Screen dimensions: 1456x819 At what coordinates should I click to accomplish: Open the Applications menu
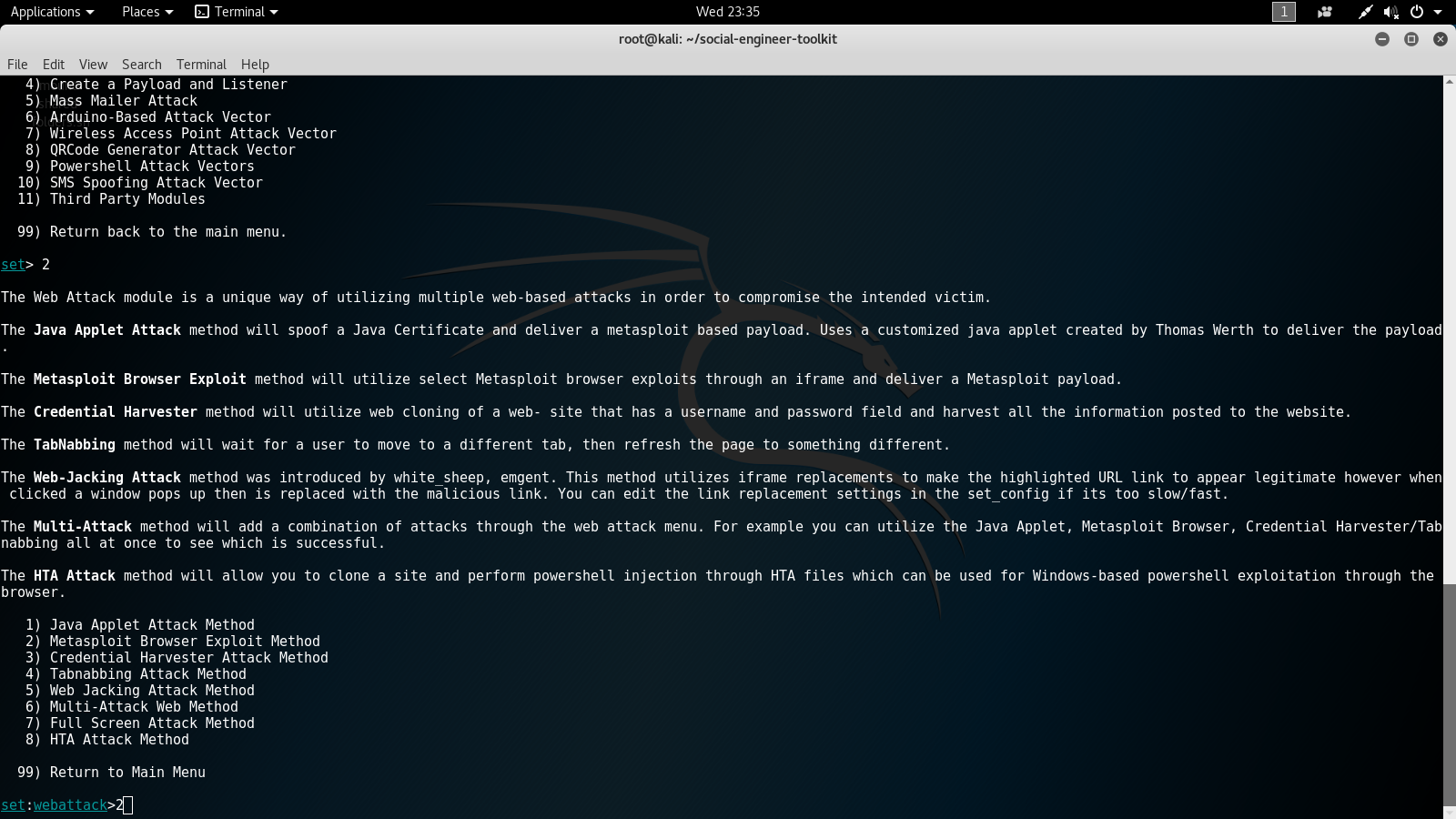[x=52, y=12]
